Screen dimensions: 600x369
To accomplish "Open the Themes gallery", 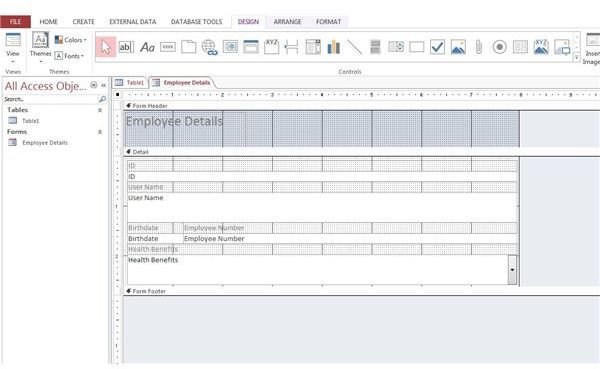I will click(40, 48).
